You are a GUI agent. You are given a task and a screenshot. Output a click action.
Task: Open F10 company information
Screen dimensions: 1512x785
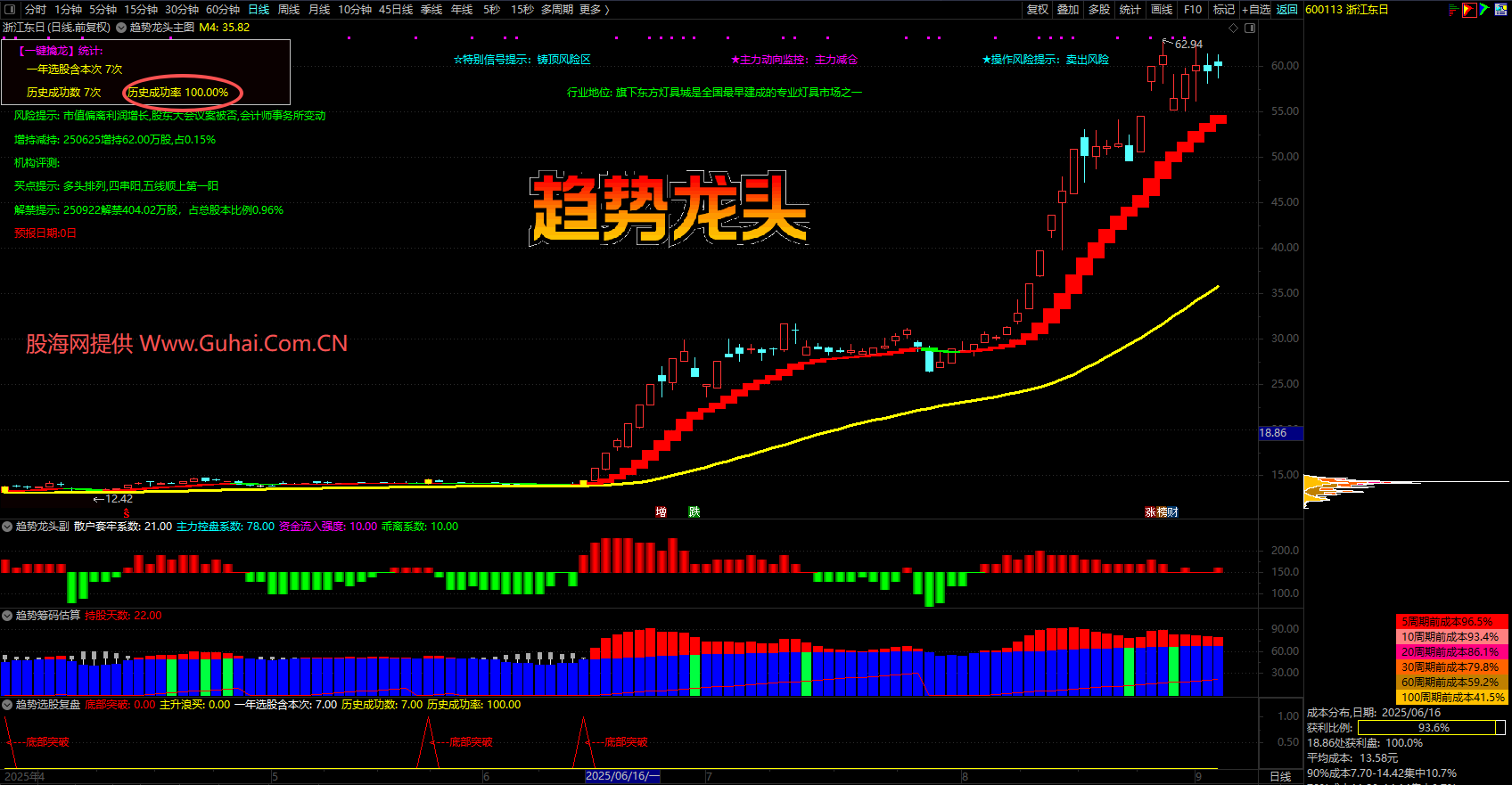coord(1193,9)
